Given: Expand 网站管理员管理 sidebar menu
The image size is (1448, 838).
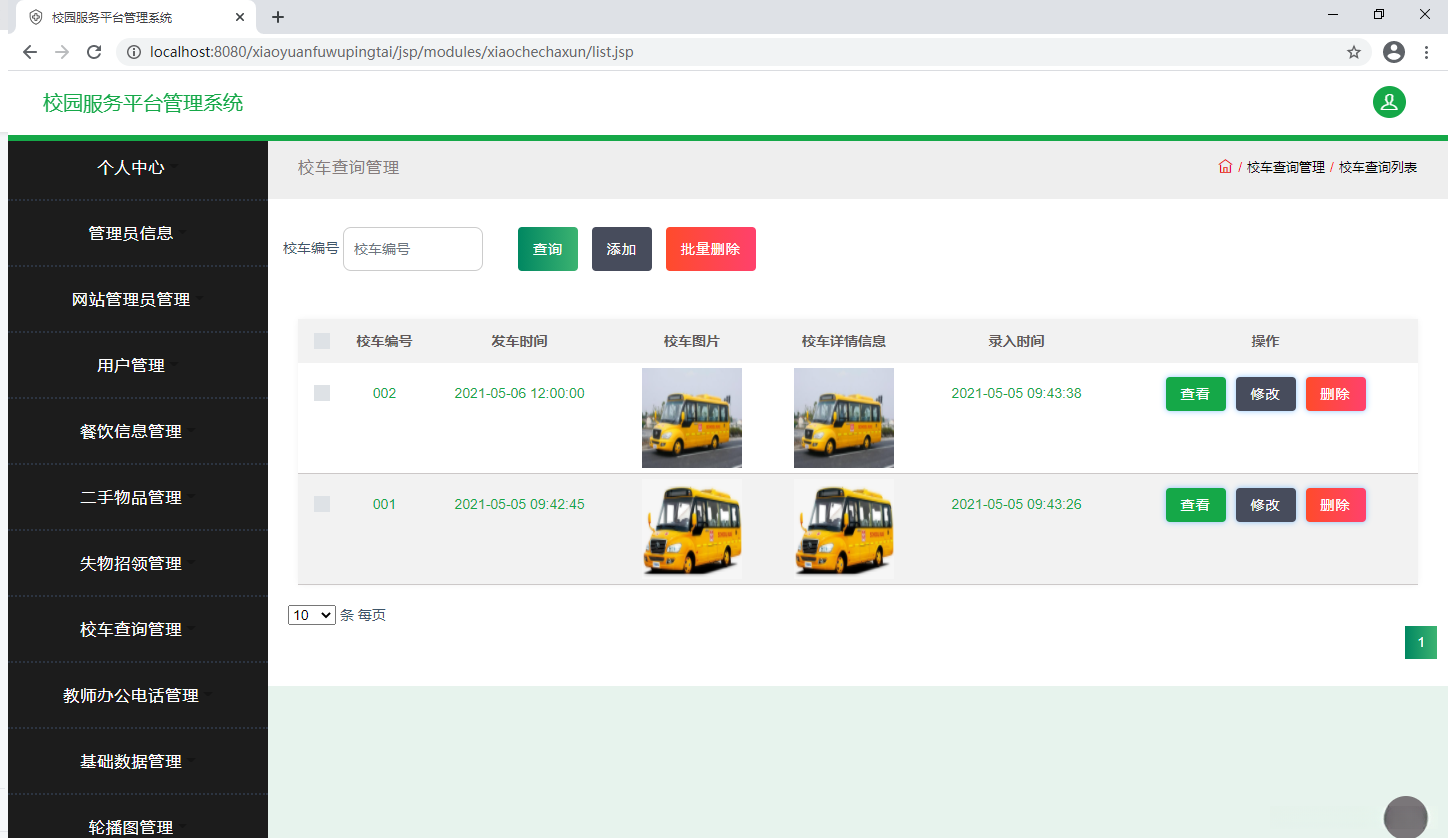Looking at the screenshot, I should tap(137, 299).
